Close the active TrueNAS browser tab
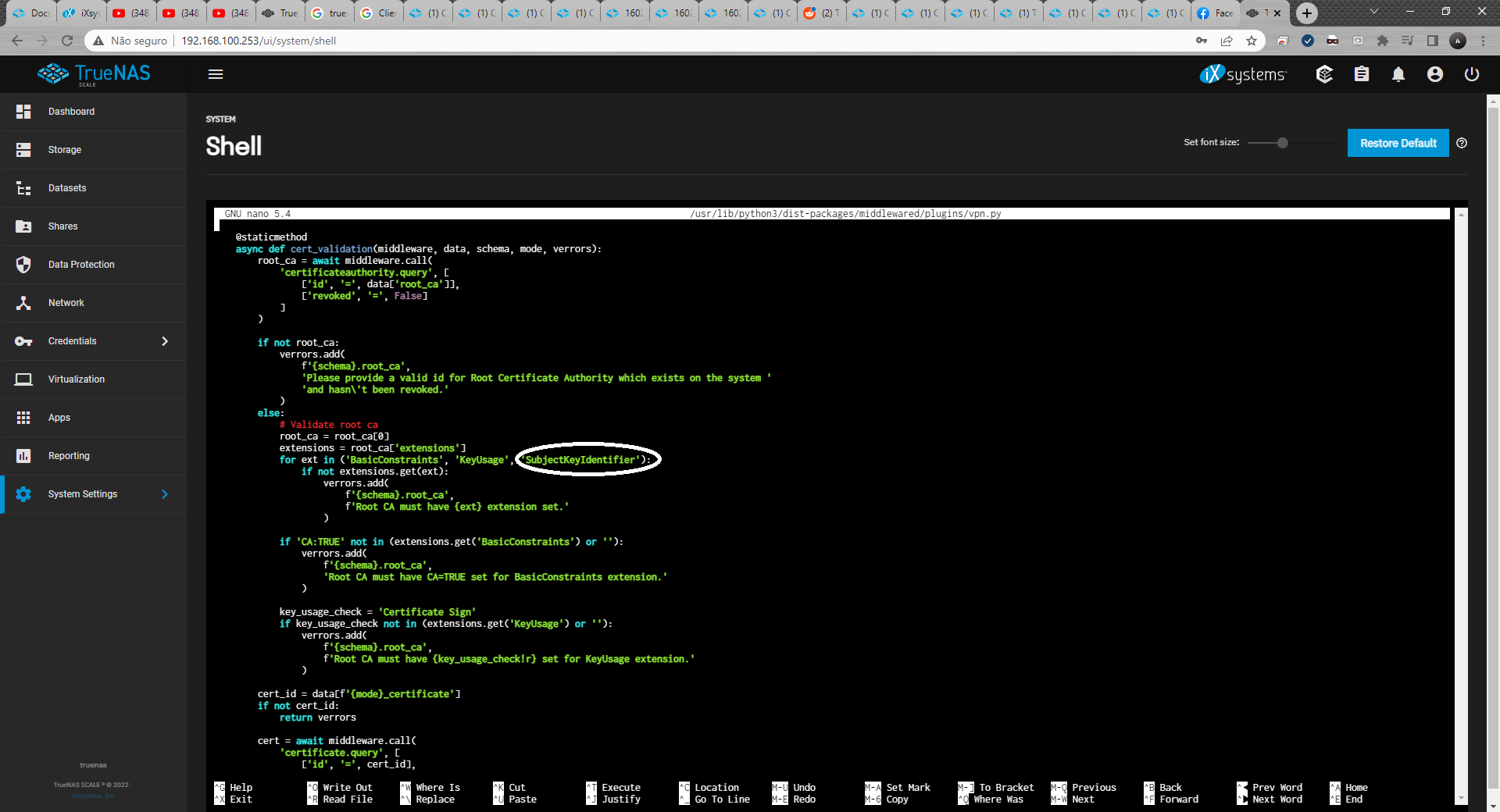The height and width of the screenshot is (812, 1500). (1277, 13)
